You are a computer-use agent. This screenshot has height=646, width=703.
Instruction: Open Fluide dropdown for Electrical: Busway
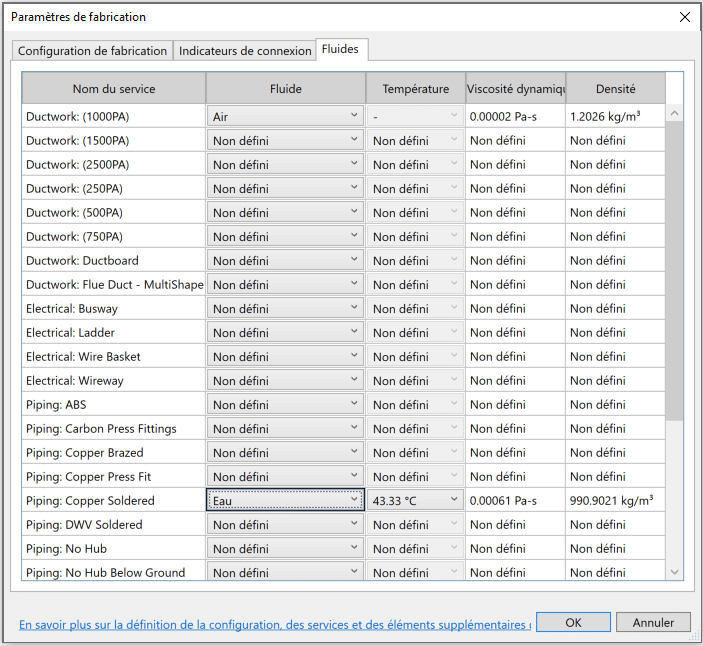tap(285, 309)
